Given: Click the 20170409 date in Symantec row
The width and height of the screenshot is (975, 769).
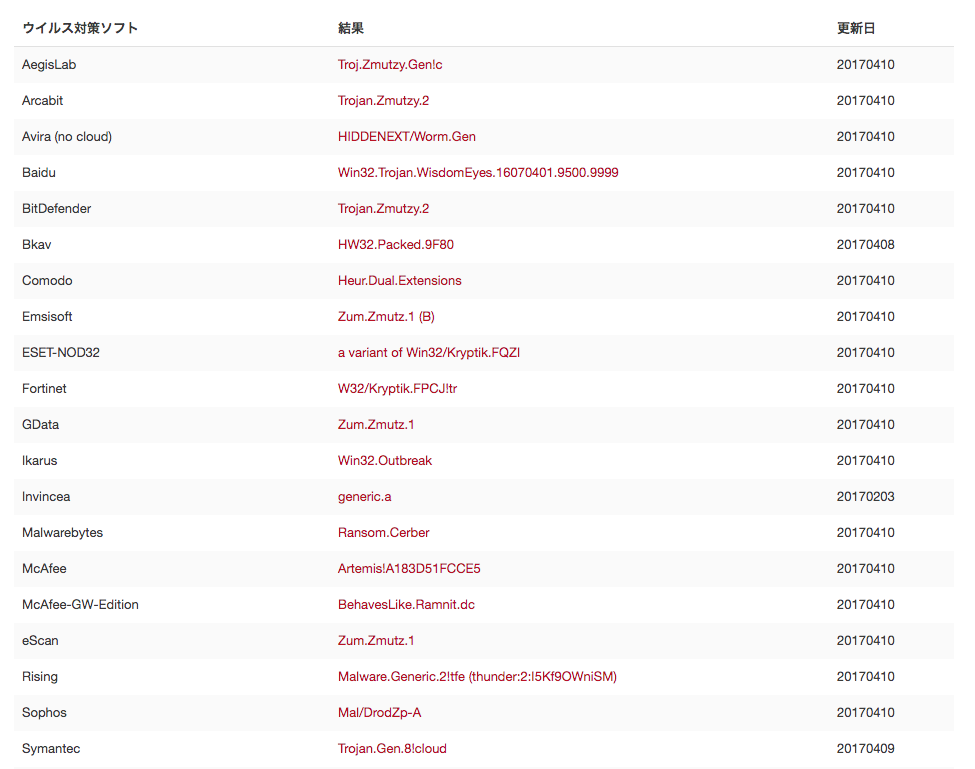Looking at the screenshot, I should pos(866,750).
